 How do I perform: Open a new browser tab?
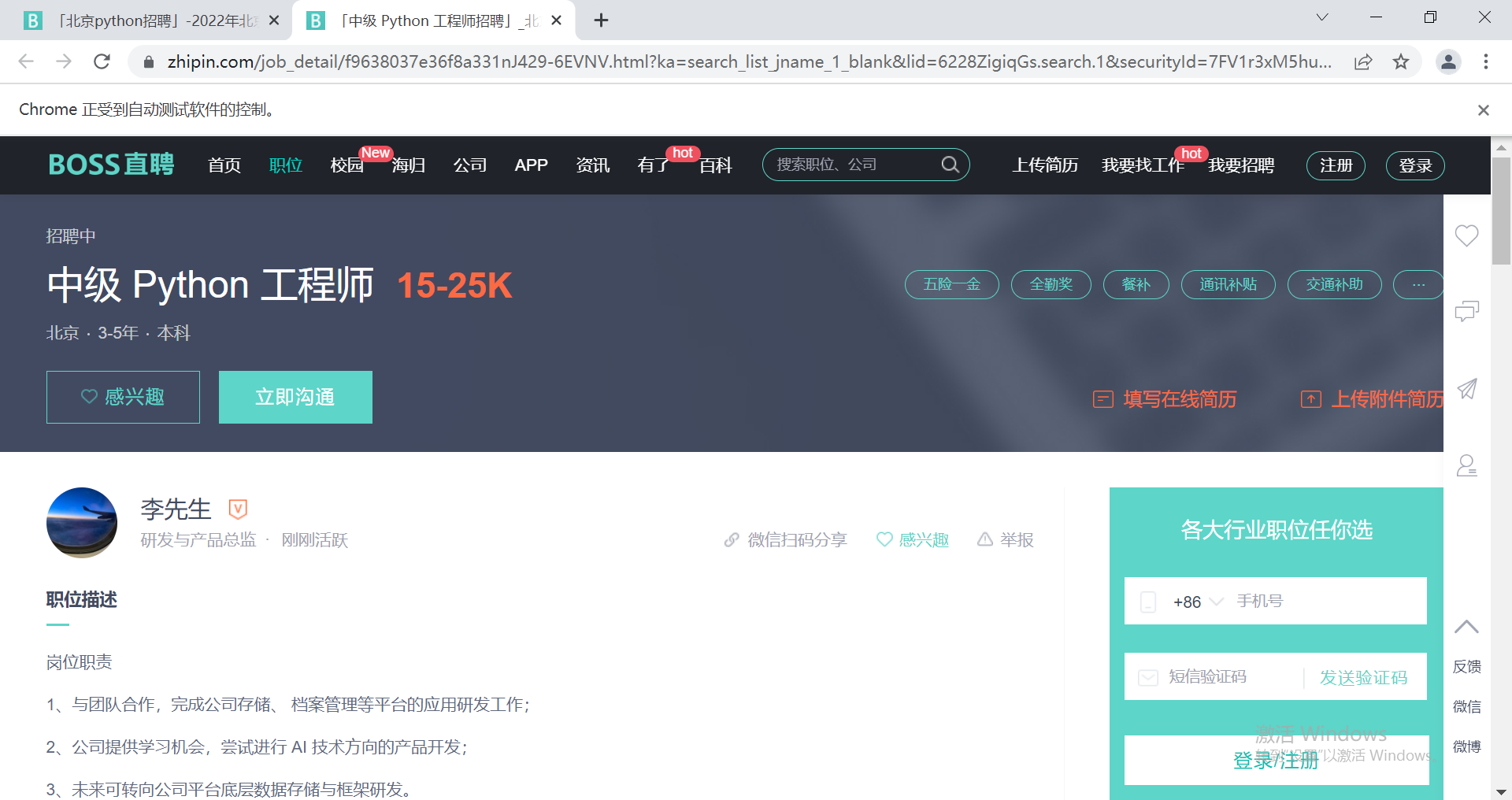pos(601,20)
